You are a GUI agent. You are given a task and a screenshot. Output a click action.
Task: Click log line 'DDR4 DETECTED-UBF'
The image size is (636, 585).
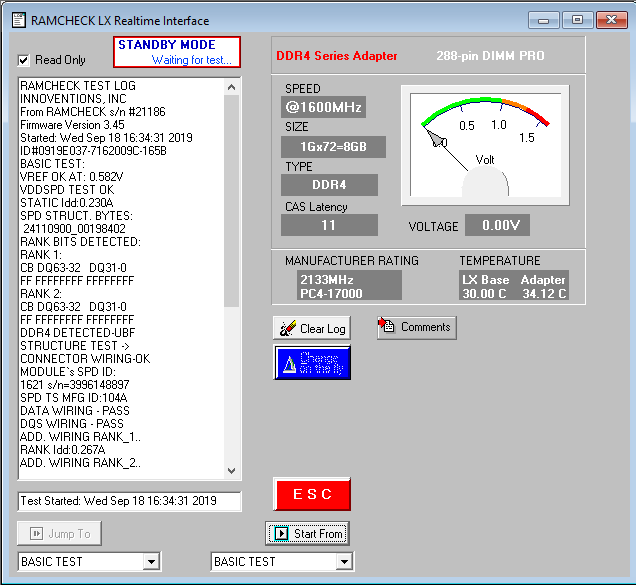pyautogui.click(x=77, y=333)
